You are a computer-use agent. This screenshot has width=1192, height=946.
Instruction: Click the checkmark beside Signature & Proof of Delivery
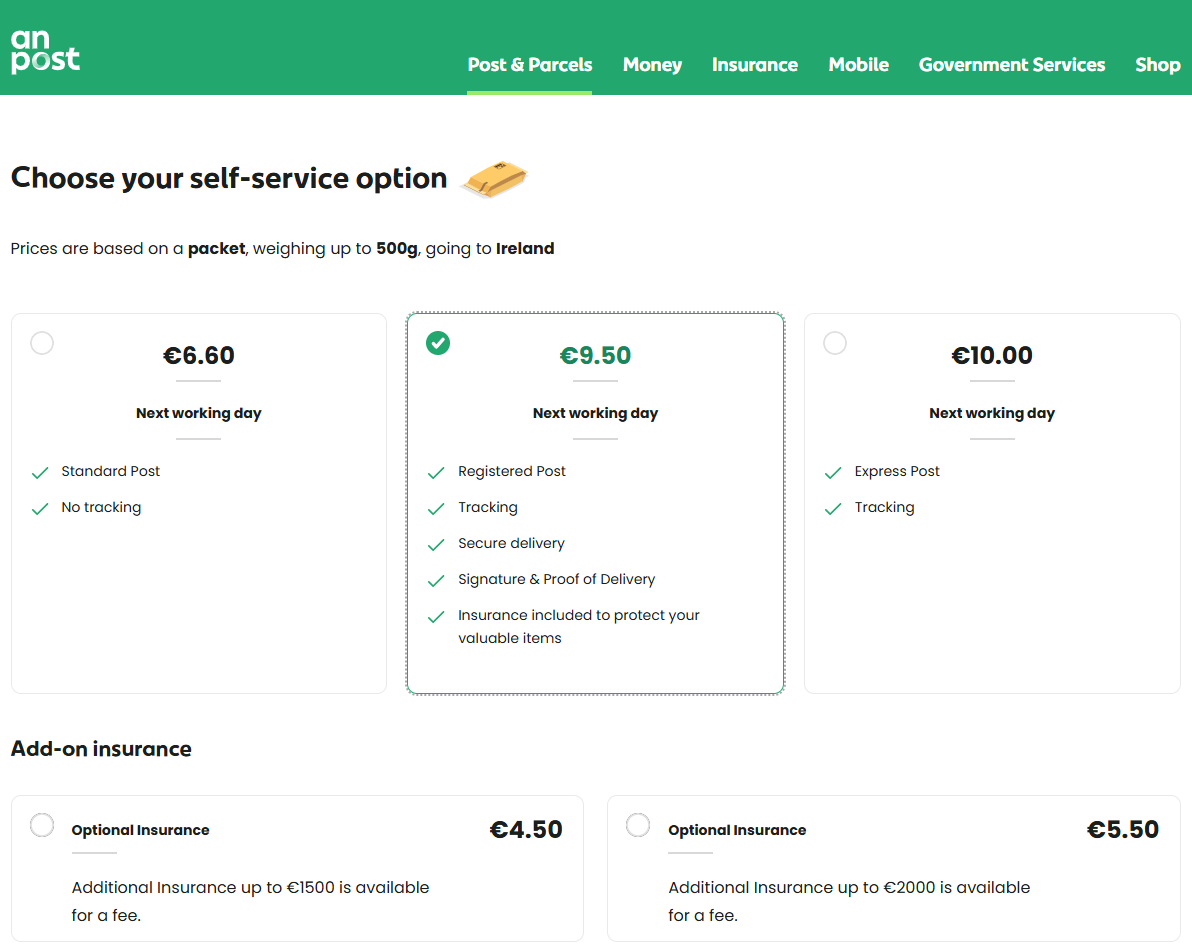(x=436, y=579)
